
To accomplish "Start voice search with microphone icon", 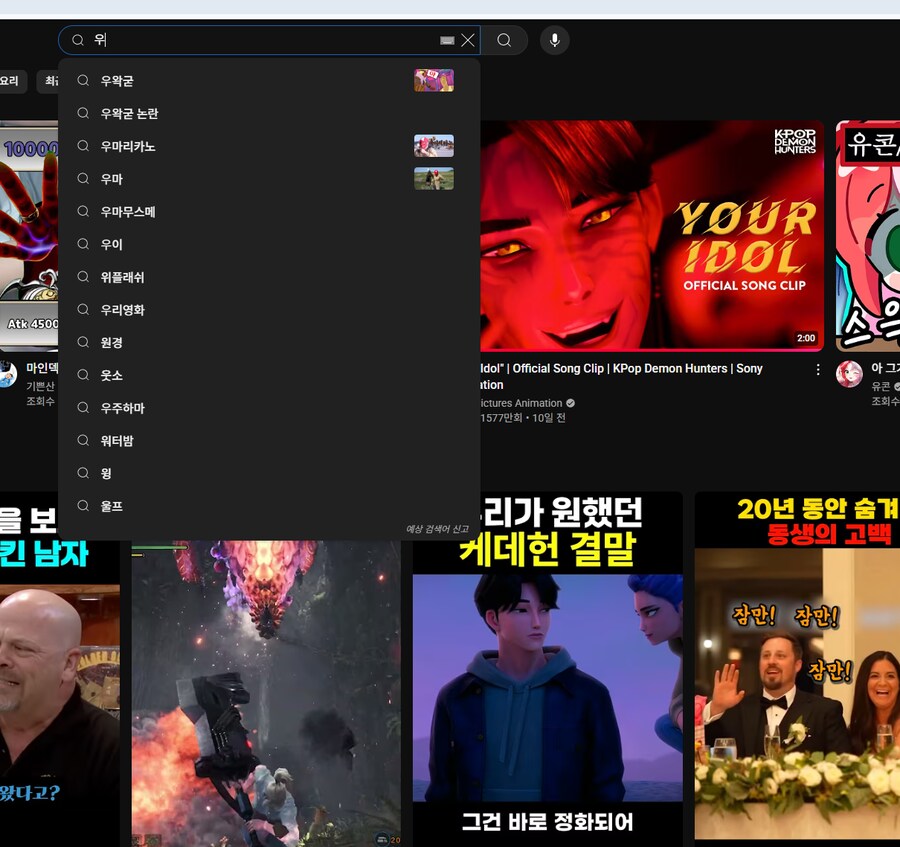I will tap(554, 40).
